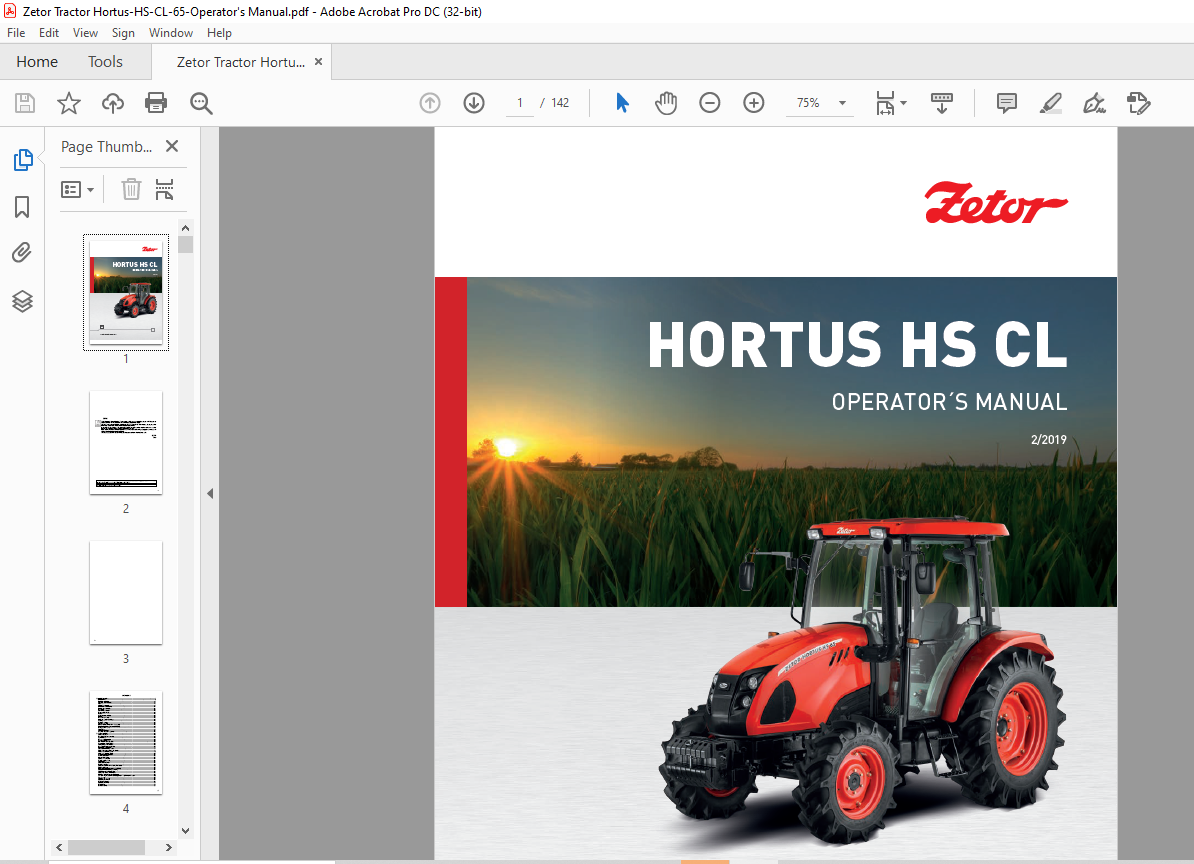Open fit page scrolling options icon
Image resolution: width=1194 pixels, height=864 pixels.
[x=885, y=103]
